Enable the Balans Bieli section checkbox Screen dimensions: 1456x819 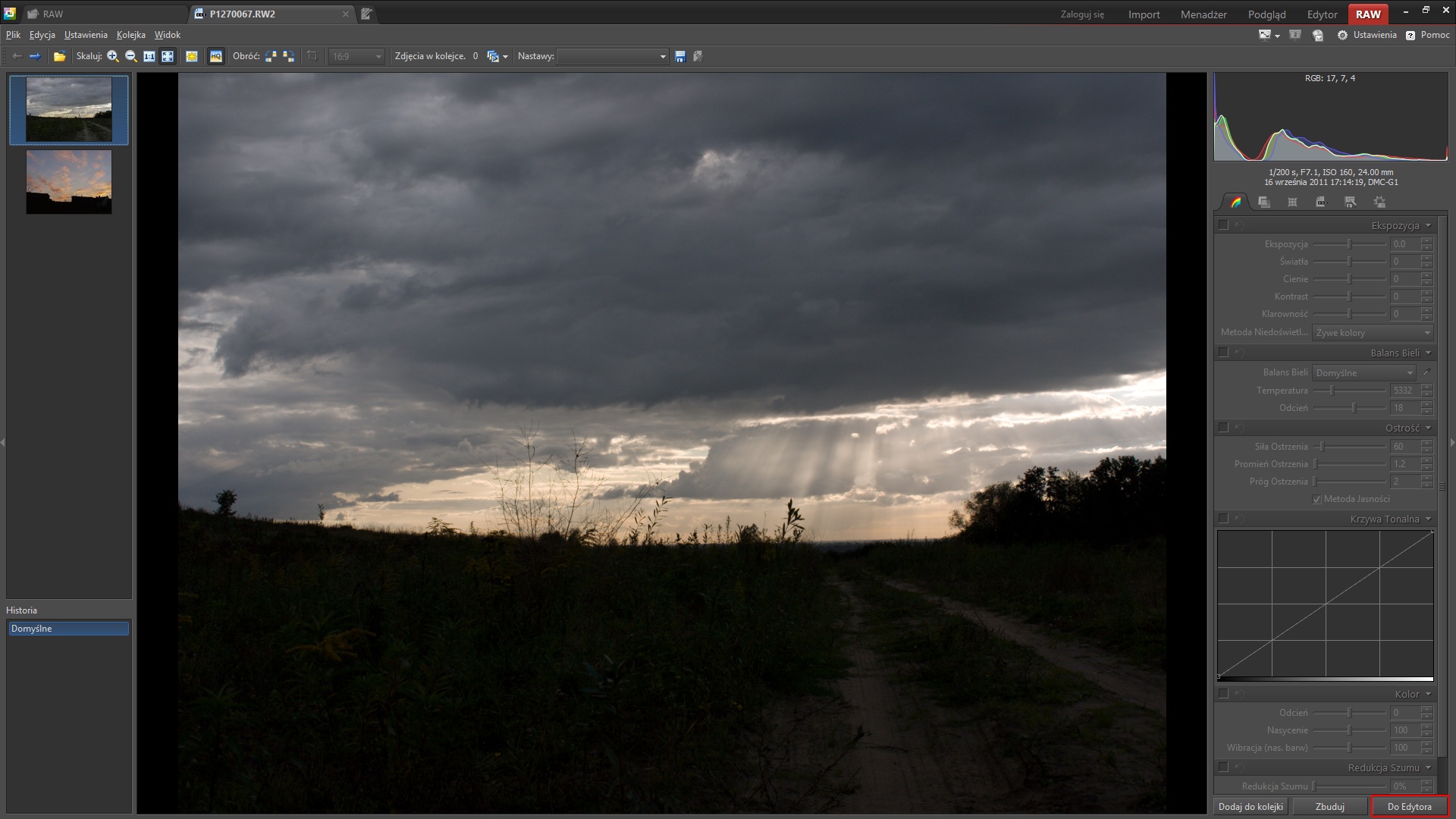pos(1222,353)
